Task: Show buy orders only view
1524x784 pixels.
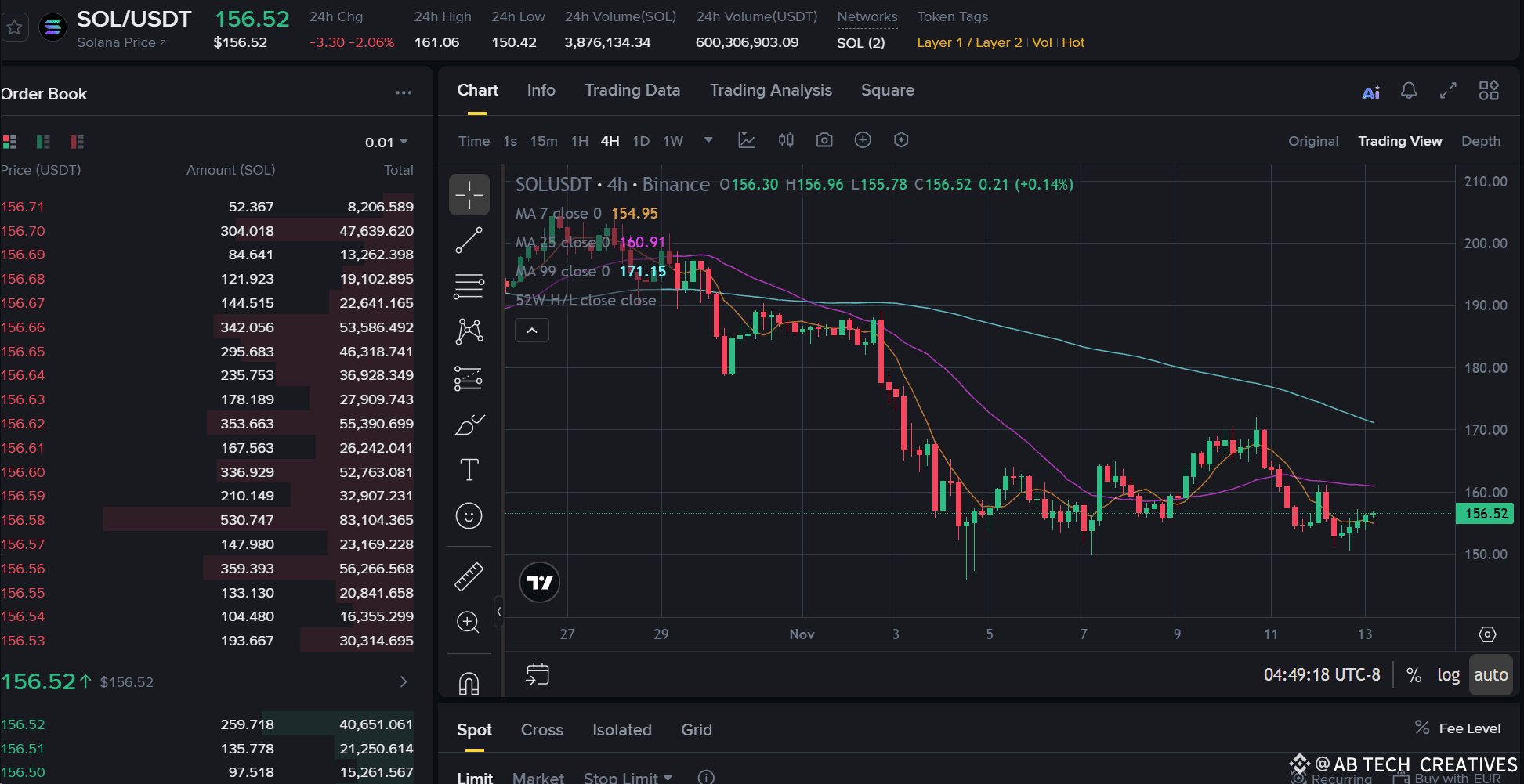Action: pos(43,142)
